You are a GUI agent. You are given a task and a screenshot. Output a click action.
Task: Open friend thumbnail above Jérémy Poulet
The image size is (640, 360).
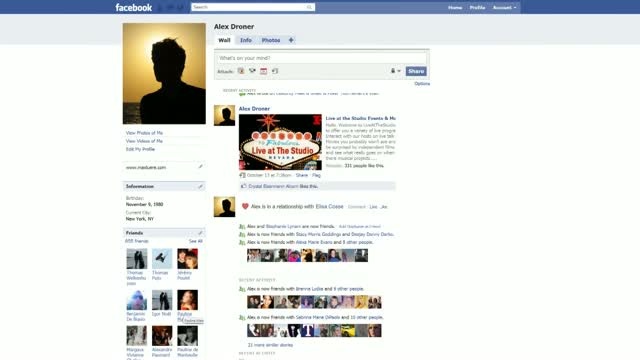187,259
